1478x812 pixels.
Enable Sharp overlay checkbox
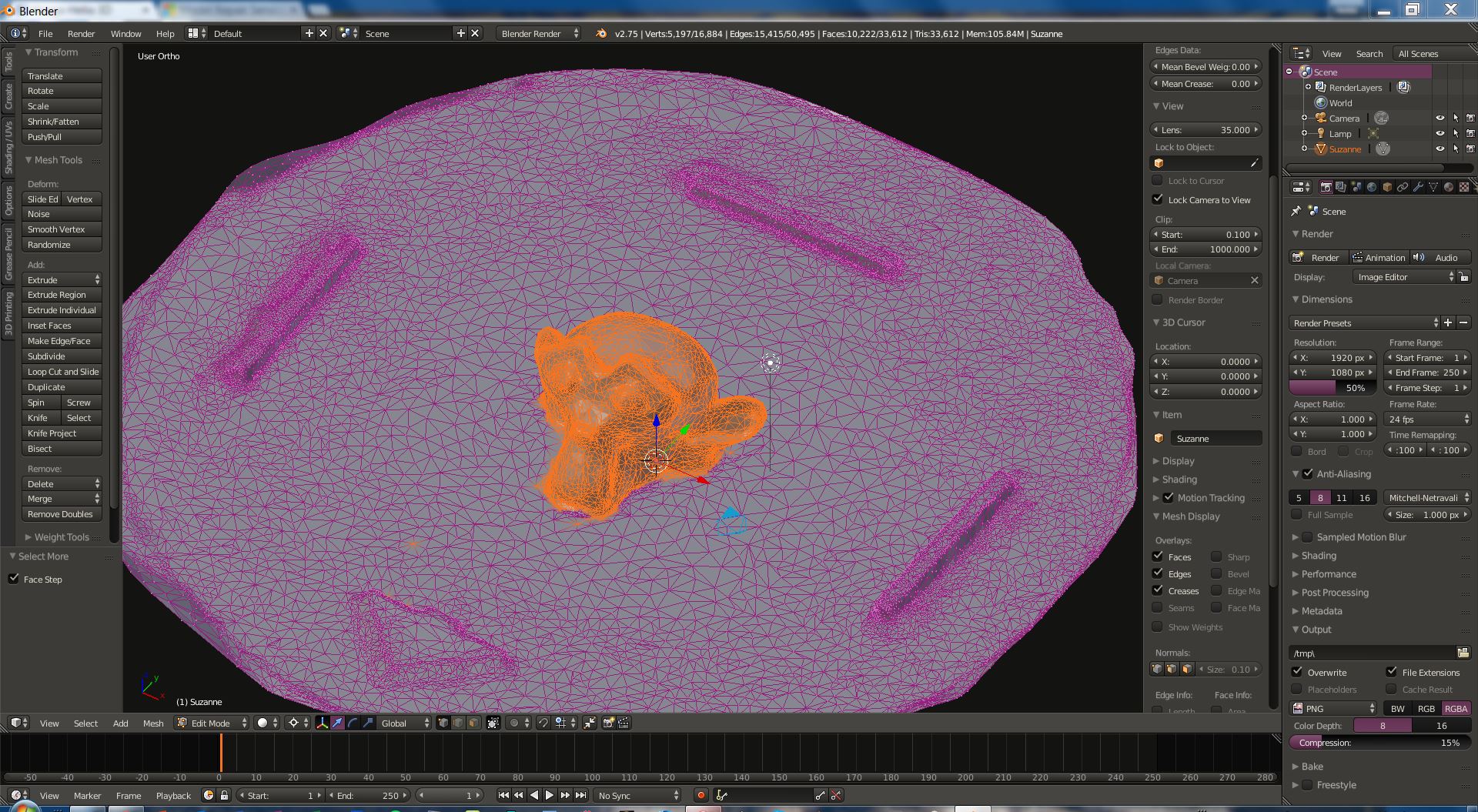point(1216,556)
